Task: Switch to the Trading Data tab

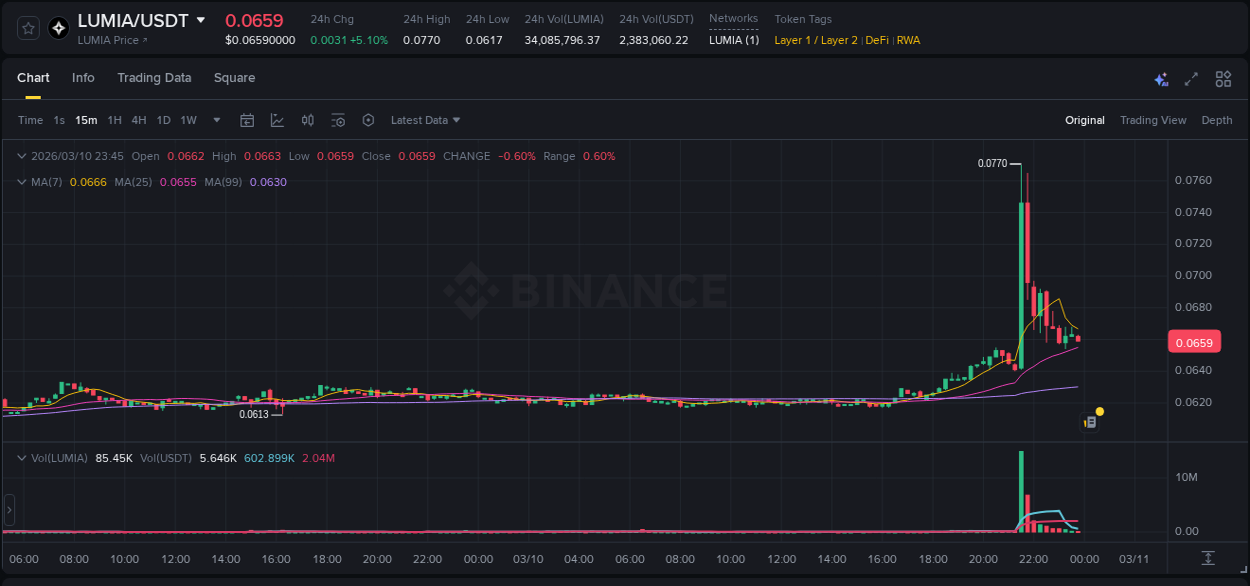Action: pos(154,78)
